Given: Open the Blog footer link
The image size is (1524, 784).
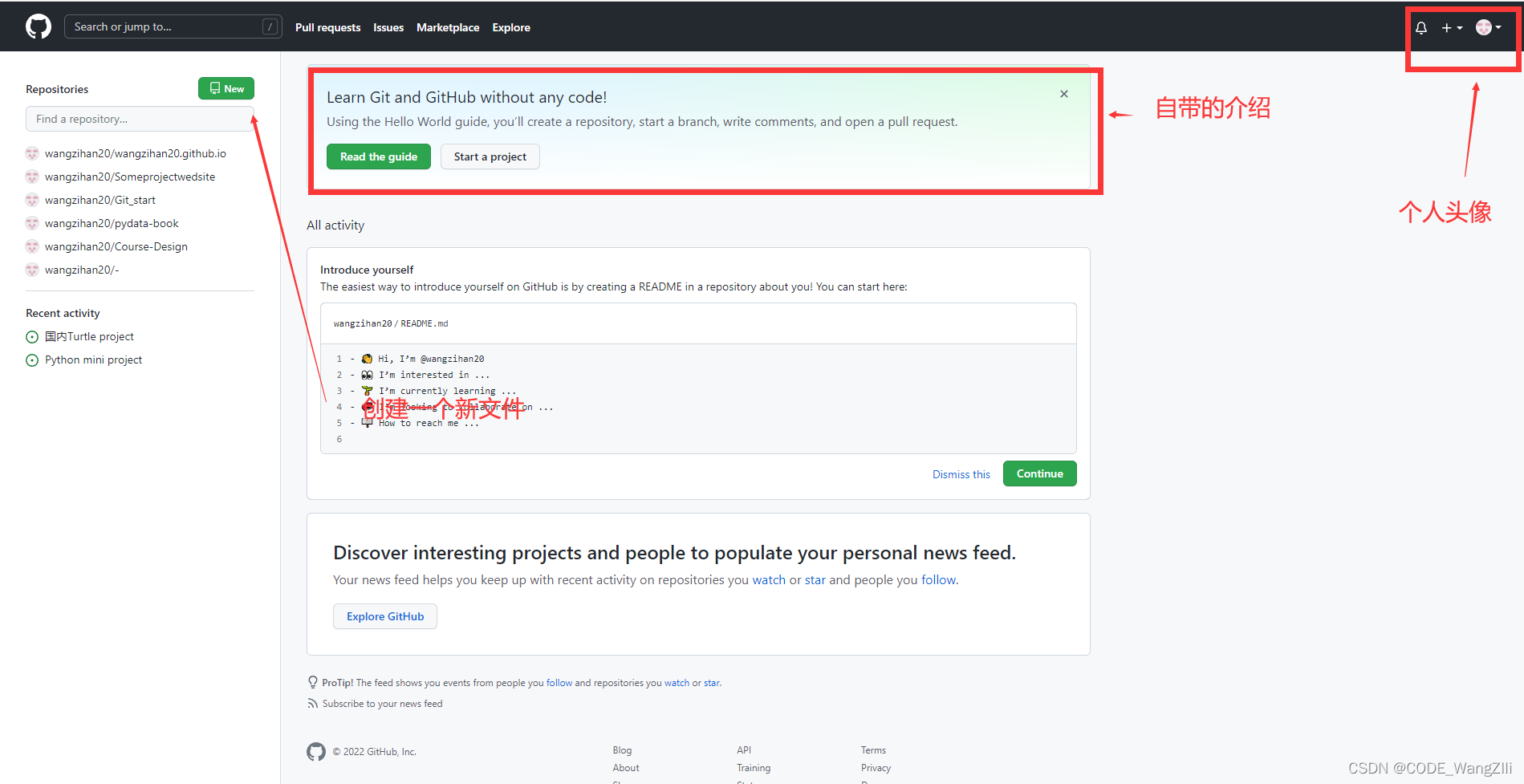Looking at the screenshot, I should 622,750.
